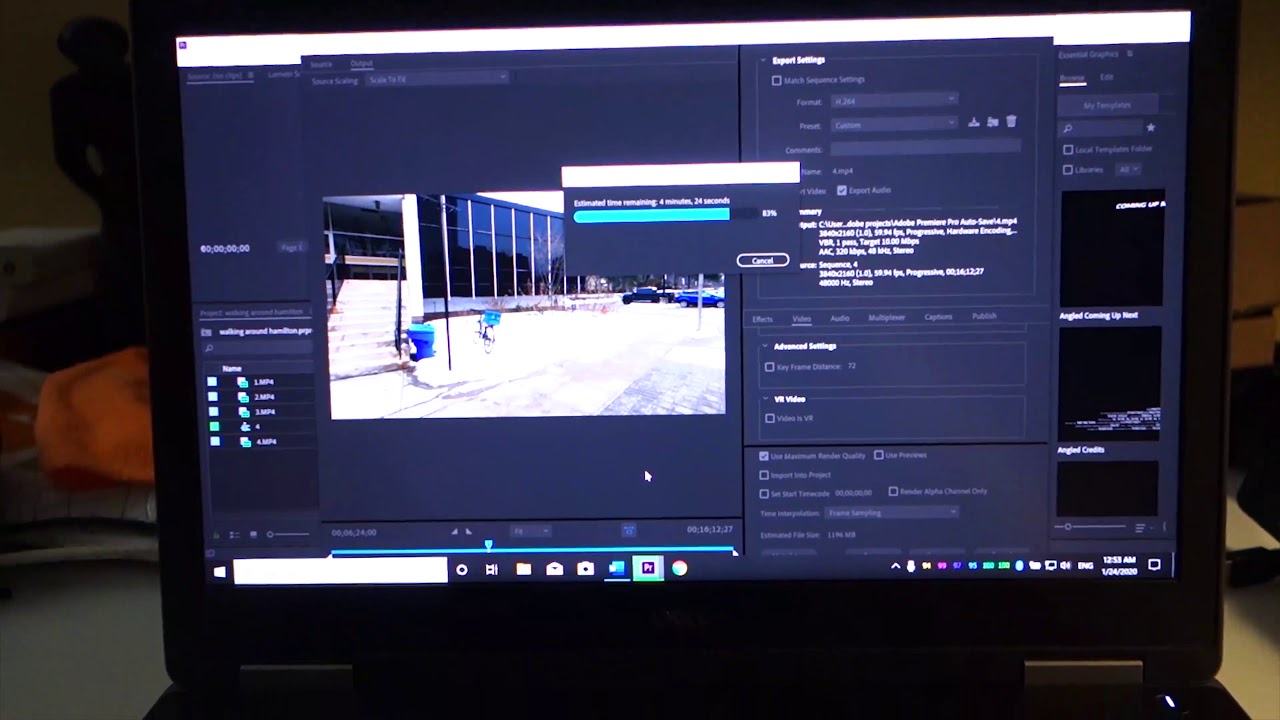Click the search magnifier in Essential Graphics

[x=1068, y=129]
